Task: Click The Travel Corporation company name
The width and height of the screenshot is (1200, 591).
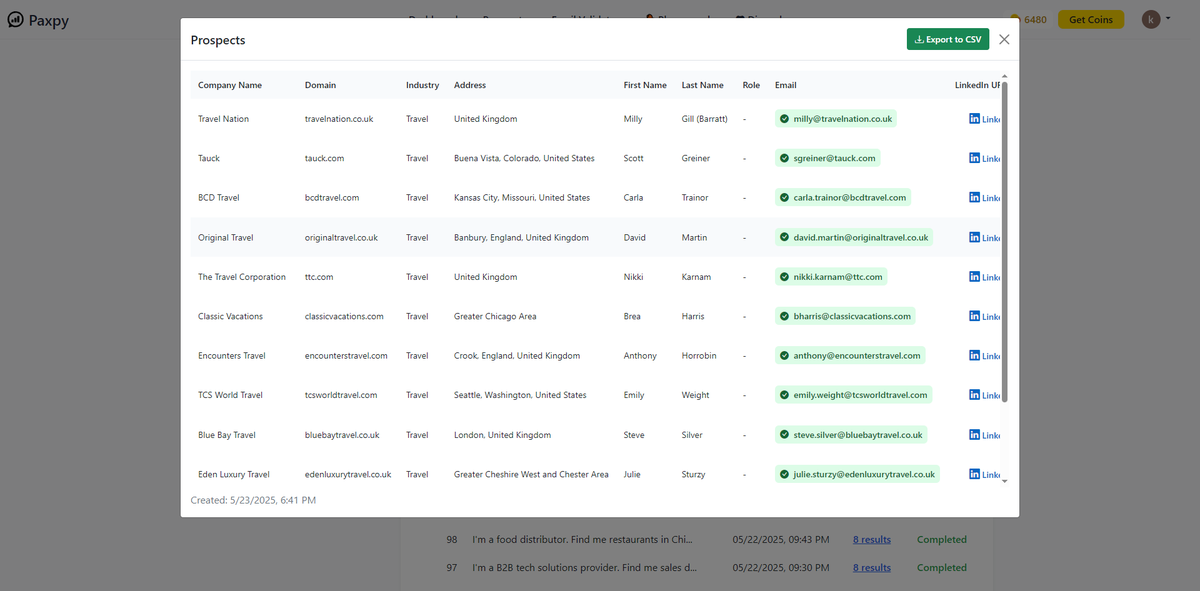Action: pyautogui.click(x=242, y=277)
